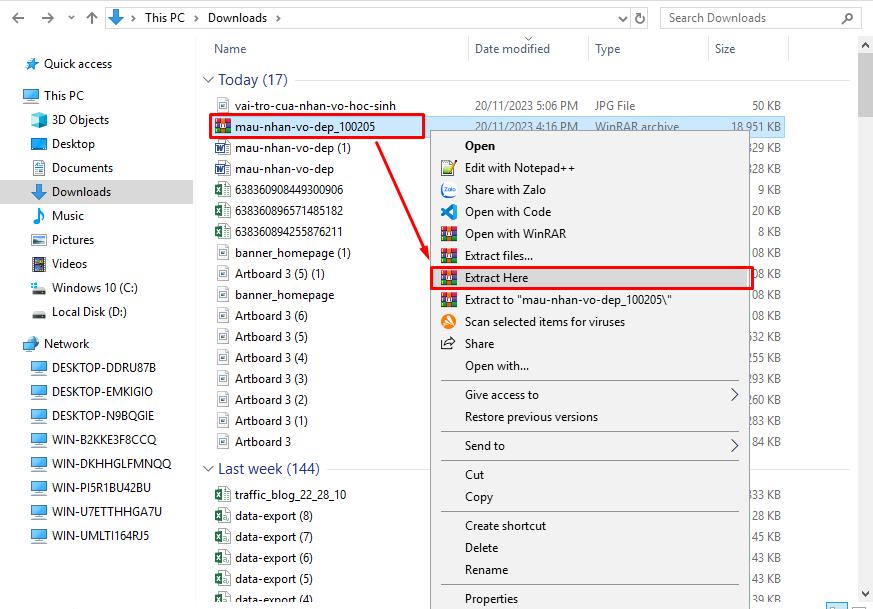Sort files by Date modified column
Image resolution: width=873 pixels, height=609 pixels.
(x=512, y=49)
